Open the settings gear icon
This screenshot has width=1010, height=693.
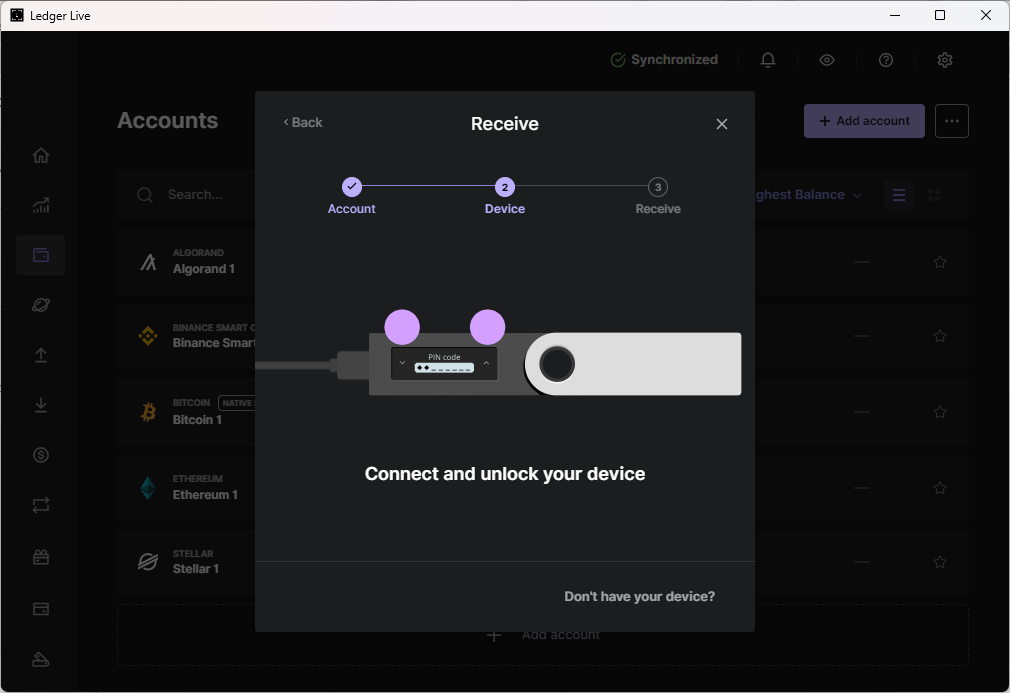944,60
